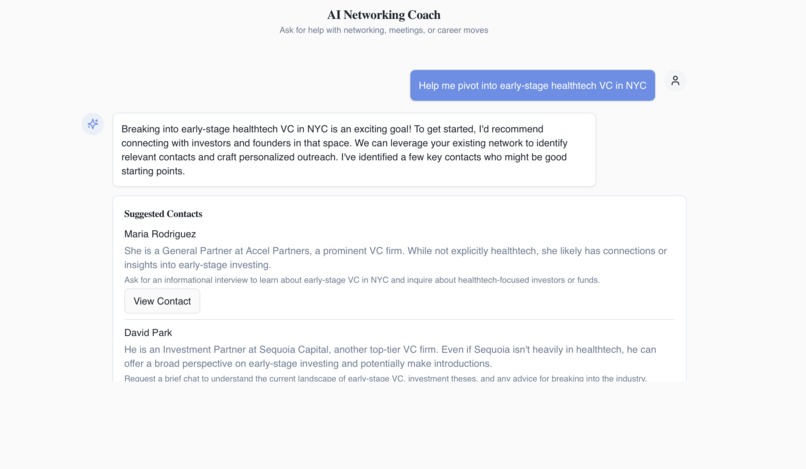Open Maria Rodriguez's View Contact button
Screen dimensions: 806x469
click(x=162, y=301)
